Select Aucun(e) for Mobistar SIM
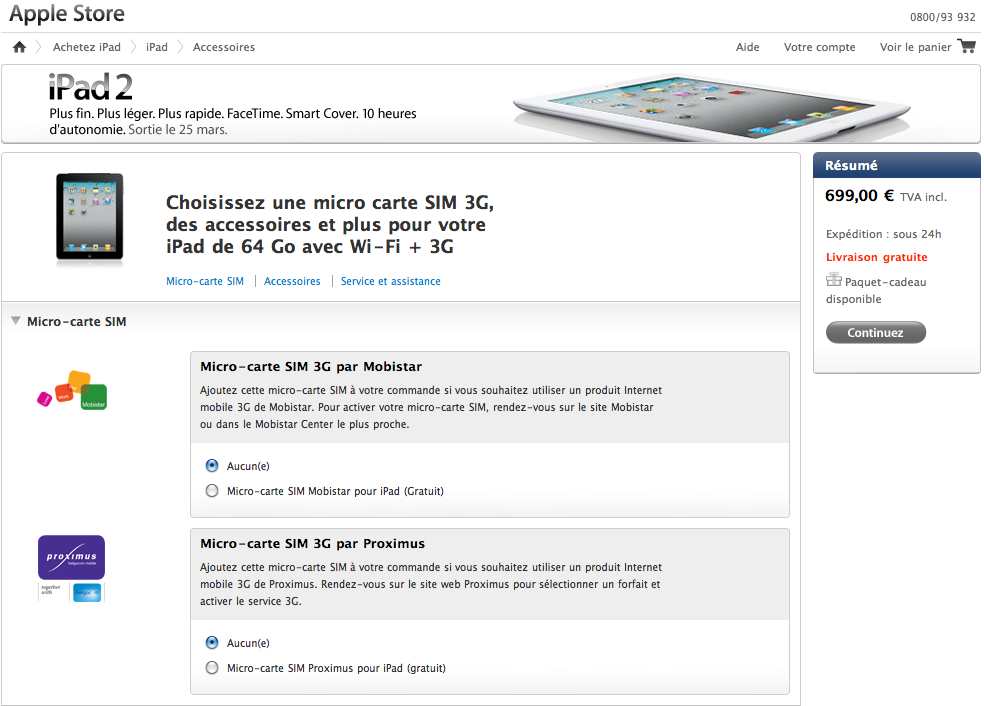The height and width of the screenshot is (706, 984). 212,466
